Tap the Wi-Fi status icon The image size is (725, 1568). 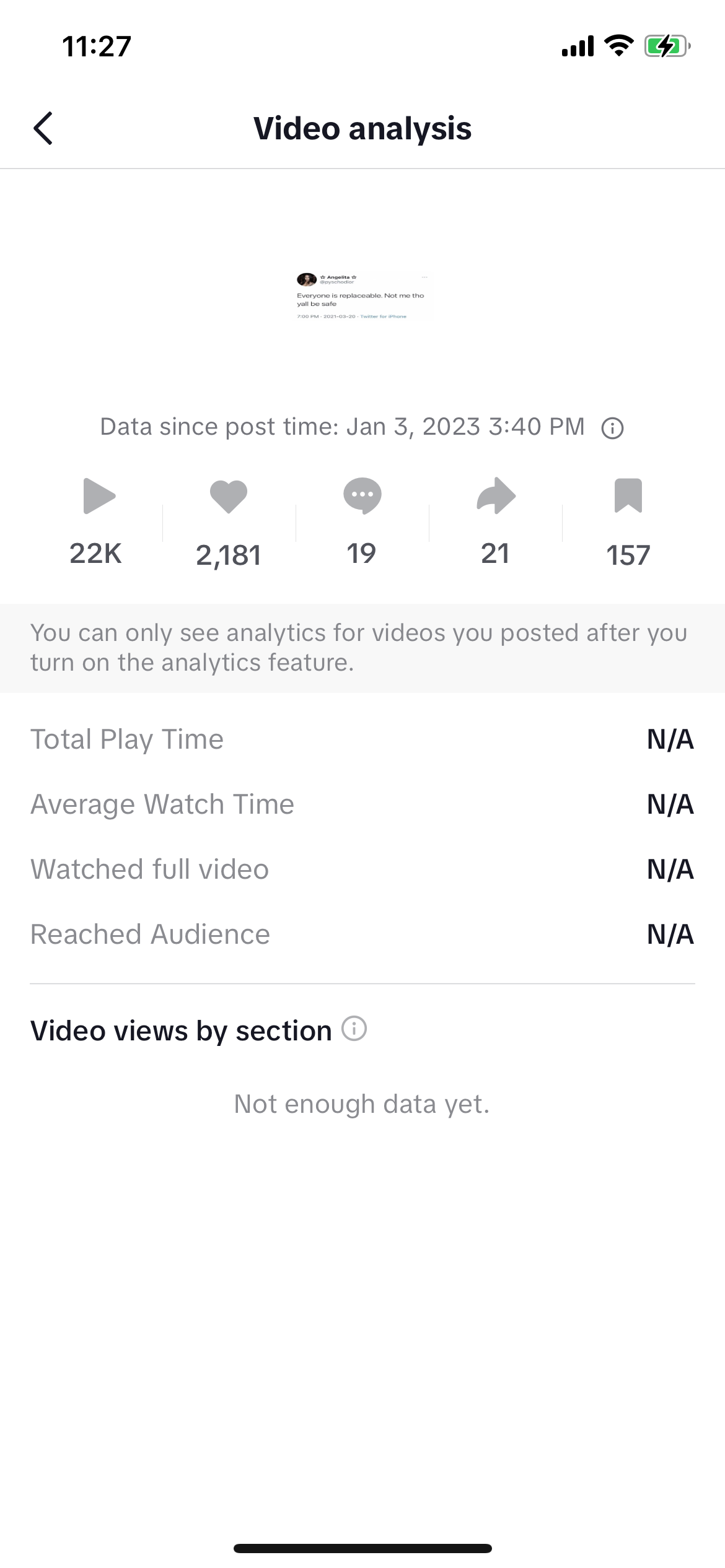point(618,46)
